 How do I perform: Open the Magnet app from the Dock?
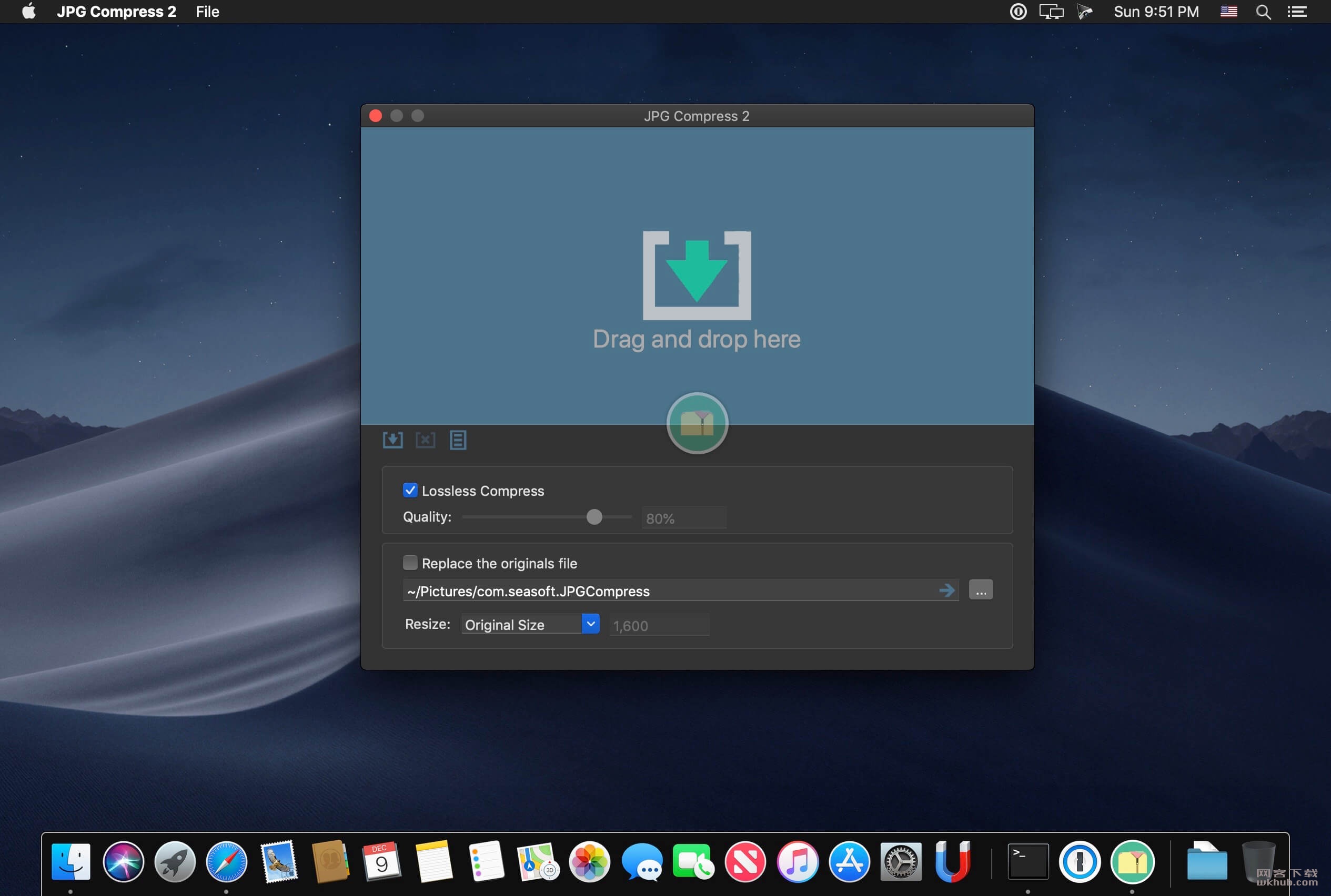(953, 861)
